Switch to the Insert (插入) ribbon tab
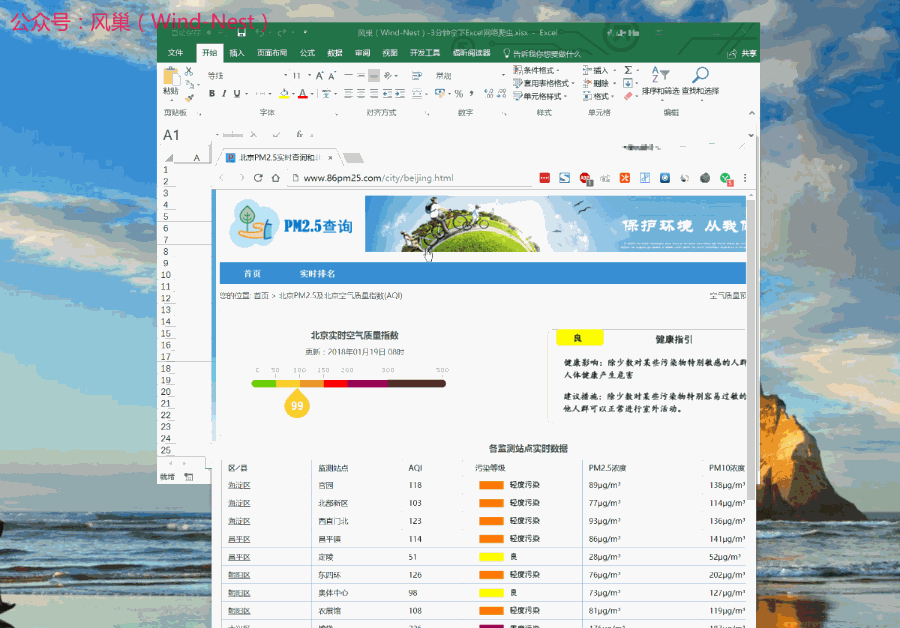The image size is (900, 628). pyautogui.click(x=236, y=53)
